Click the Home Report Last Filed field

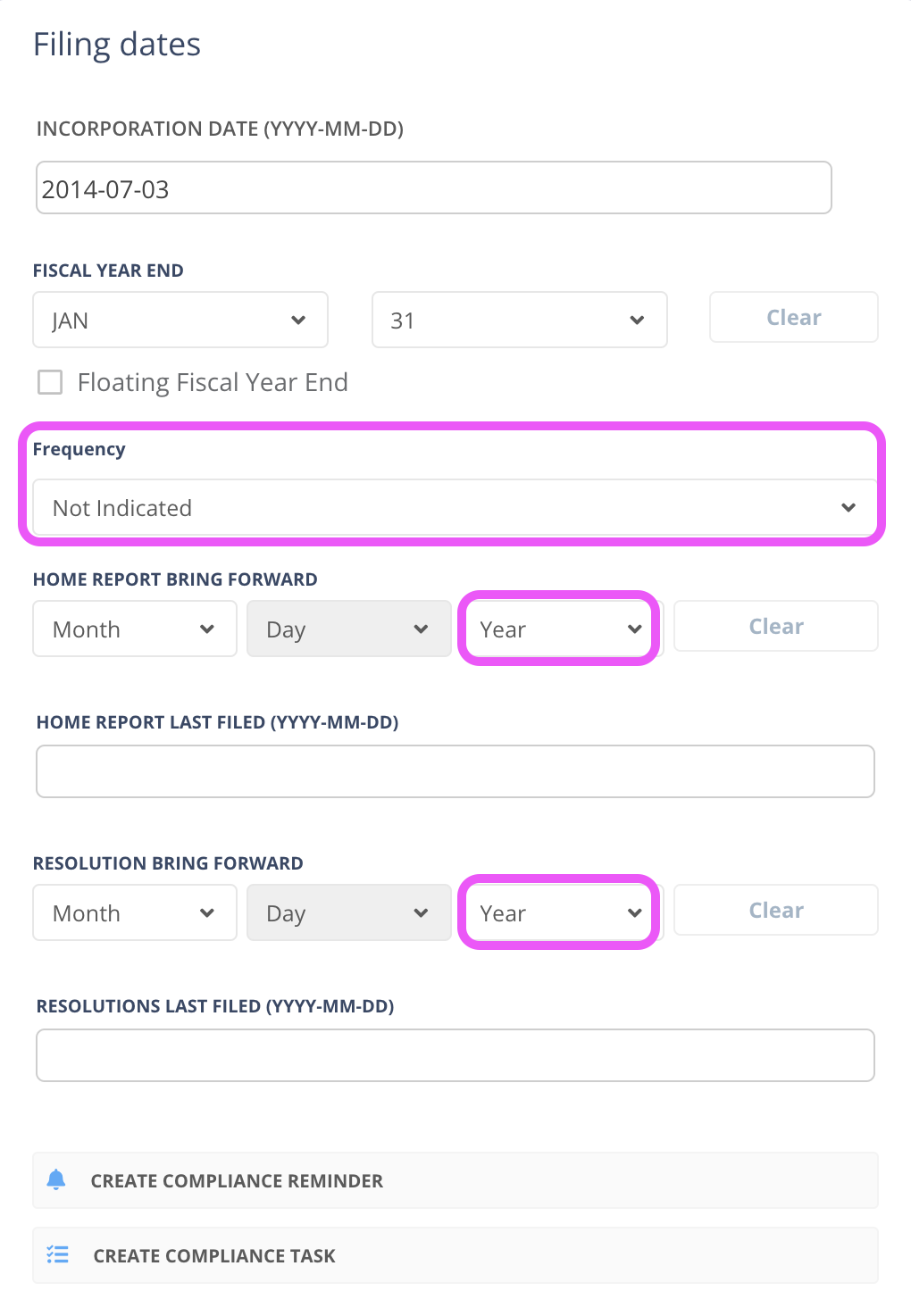pyautogui.click(x=455, y=771)
